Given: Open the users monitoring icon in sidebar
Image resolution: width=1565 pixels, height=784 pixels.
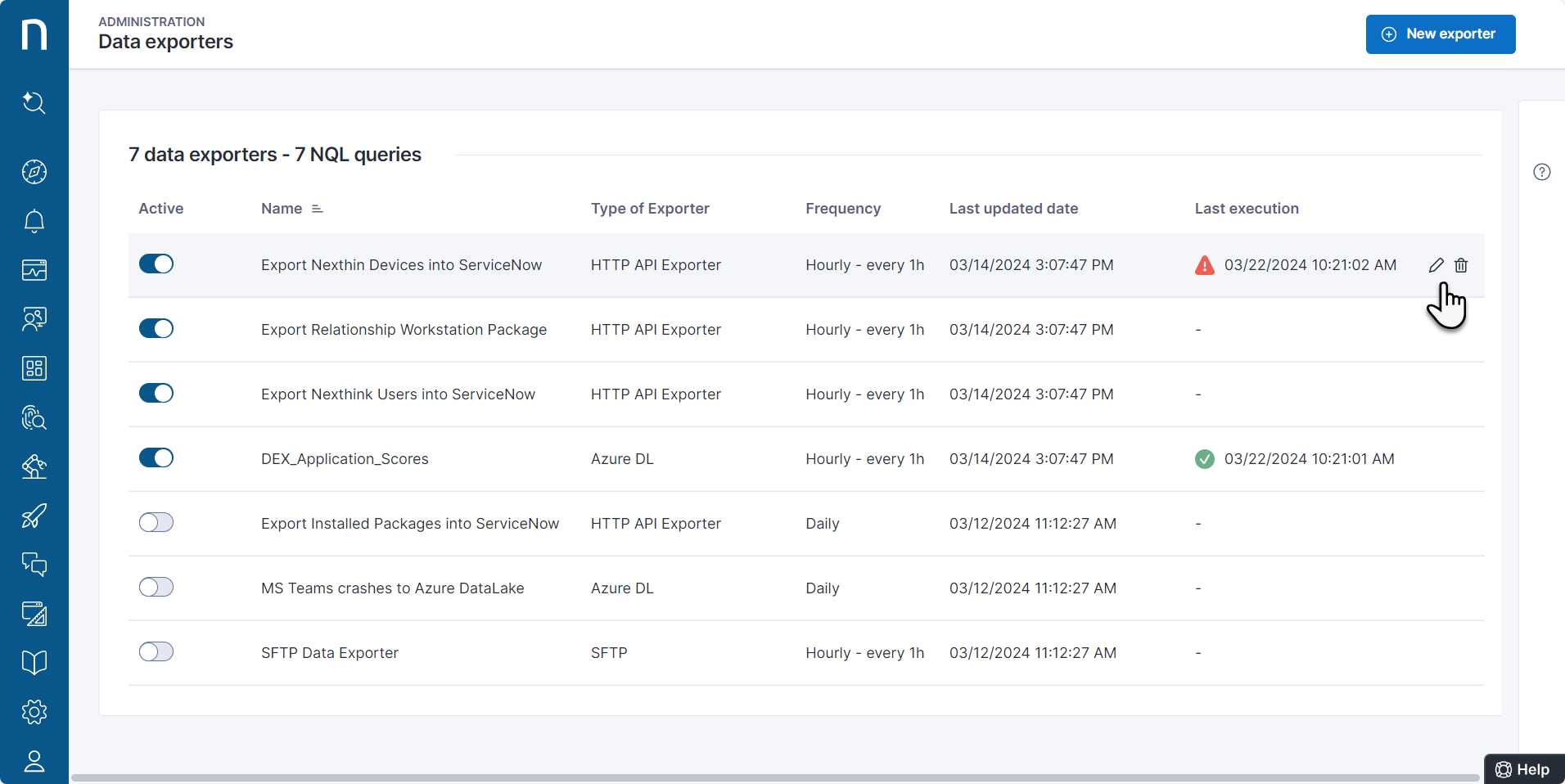Looking at the screenshot, I should 34,319.
